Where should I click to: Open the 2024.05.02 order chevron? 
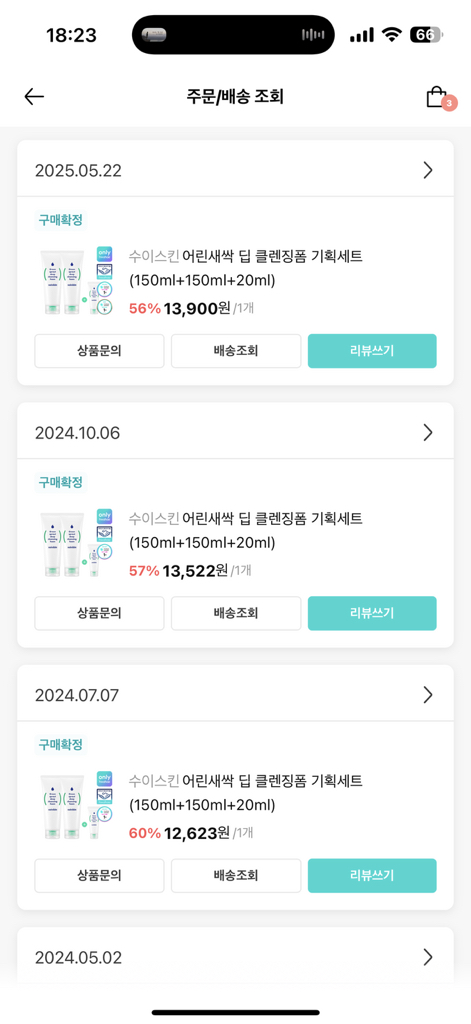(428, 957)
